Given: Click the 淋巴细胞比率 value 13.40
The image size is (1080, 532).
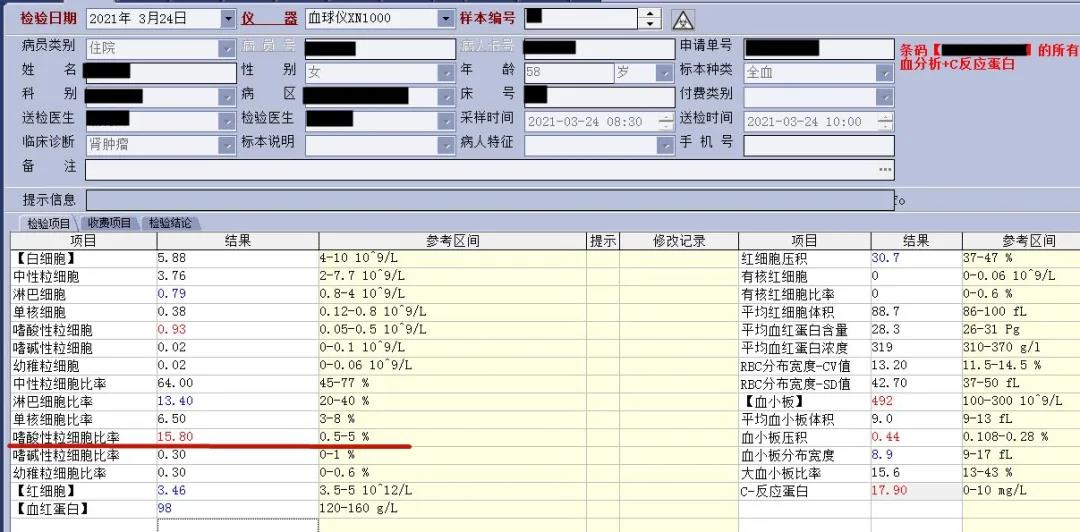Looking at the screenshot, I should (176, 402).
